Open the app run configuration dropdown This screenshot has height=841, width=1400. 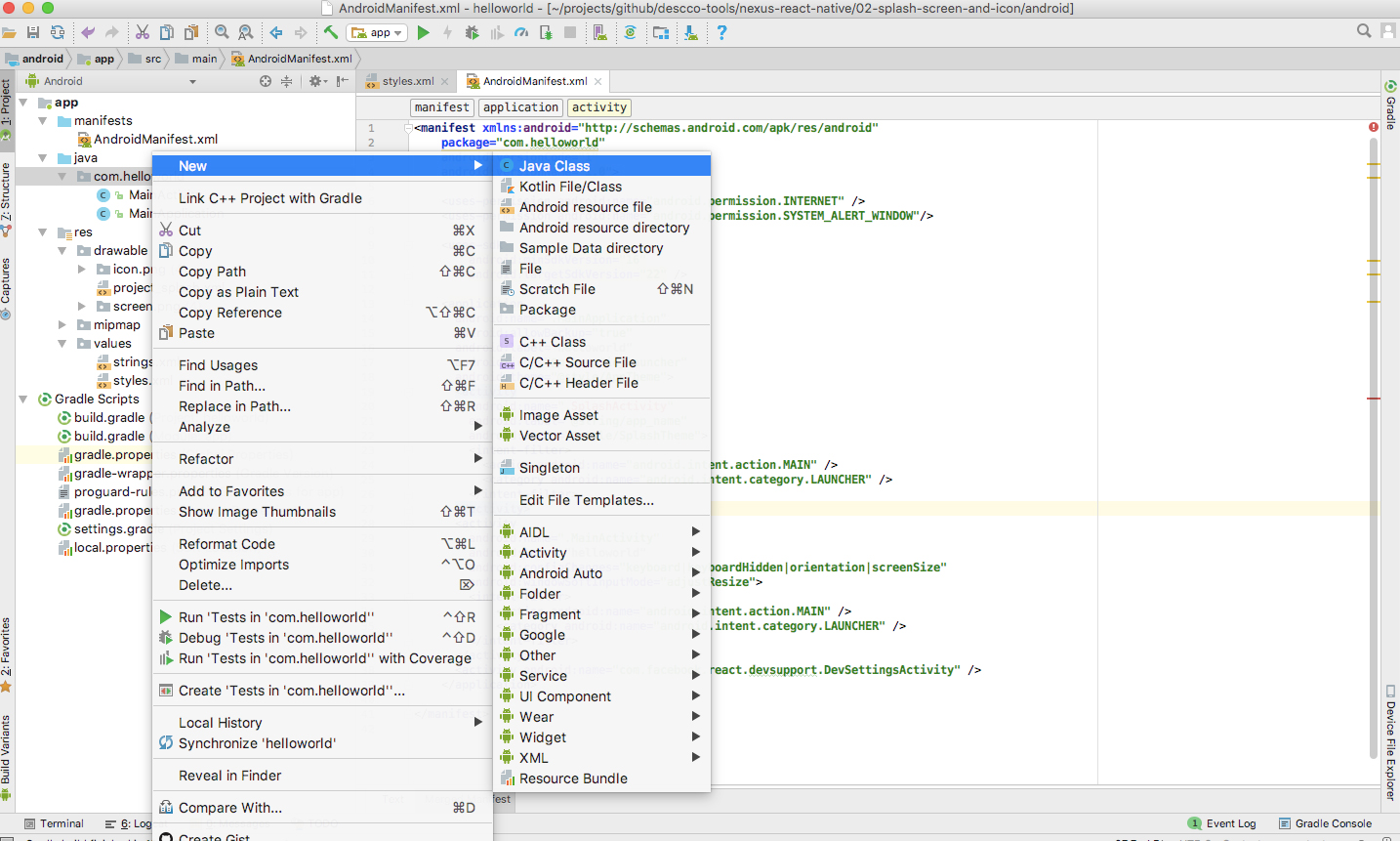[x=377, y=32]
